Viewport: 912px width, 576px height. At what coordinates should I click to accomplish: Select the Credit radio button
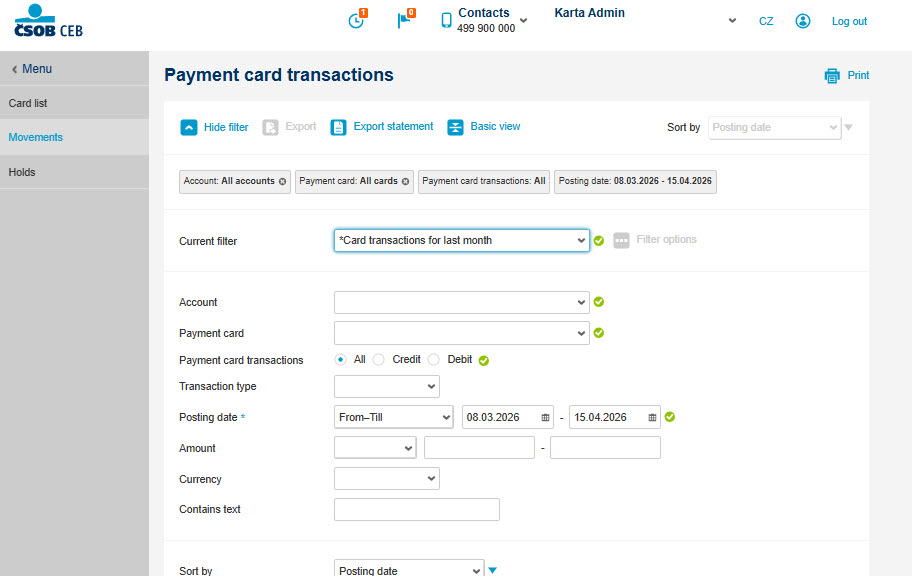point(379,360)
